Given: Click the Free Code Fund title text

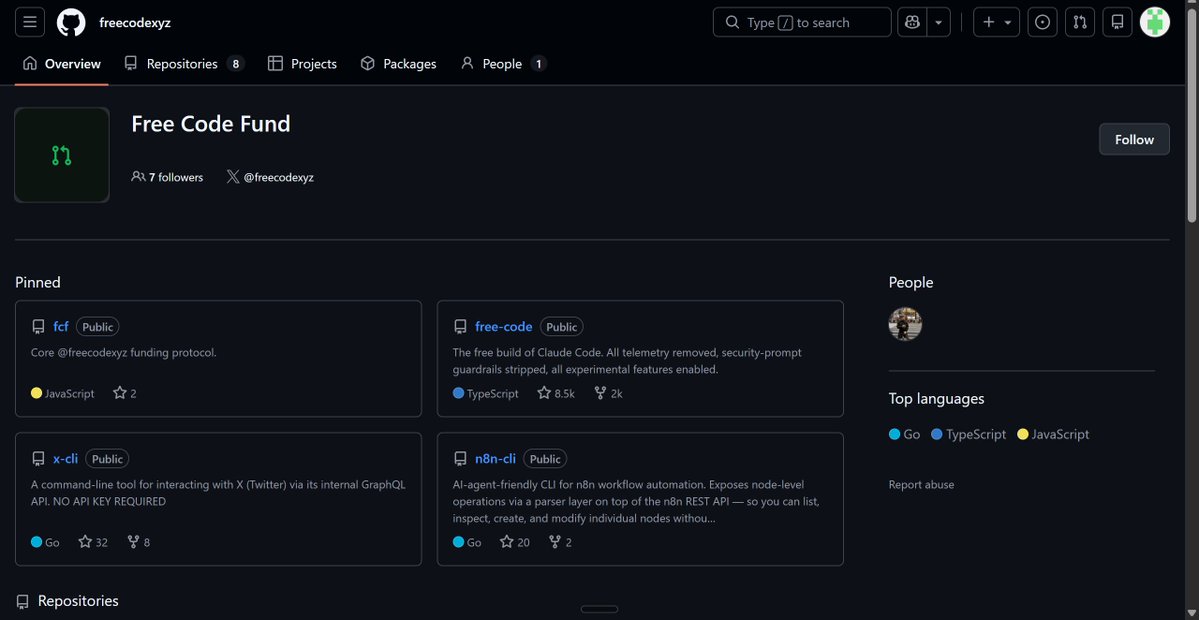Looking at the screenshot, I should pyautogui.click(x=211, y=124).
